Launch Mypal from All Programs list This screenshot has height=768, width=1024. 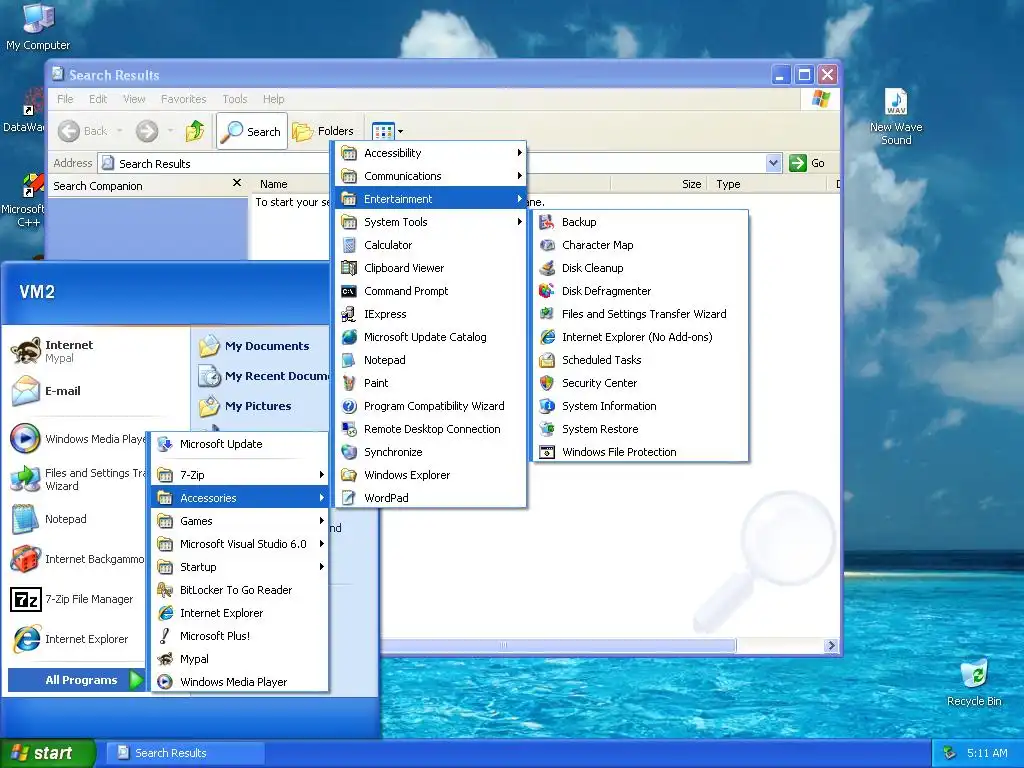239,659
